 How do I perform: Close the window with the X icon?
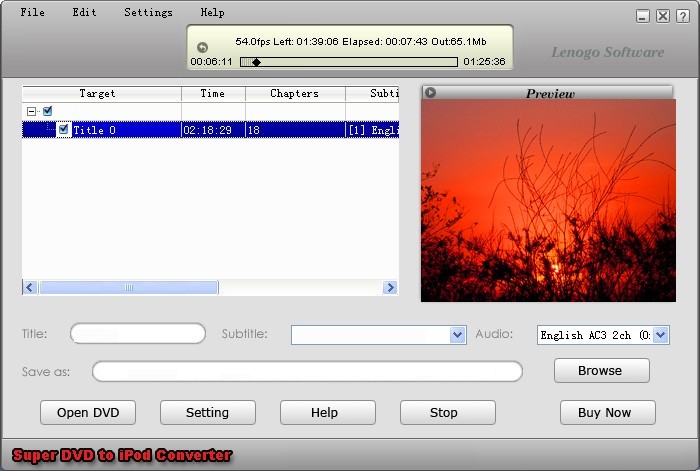(x=663, y=17)
